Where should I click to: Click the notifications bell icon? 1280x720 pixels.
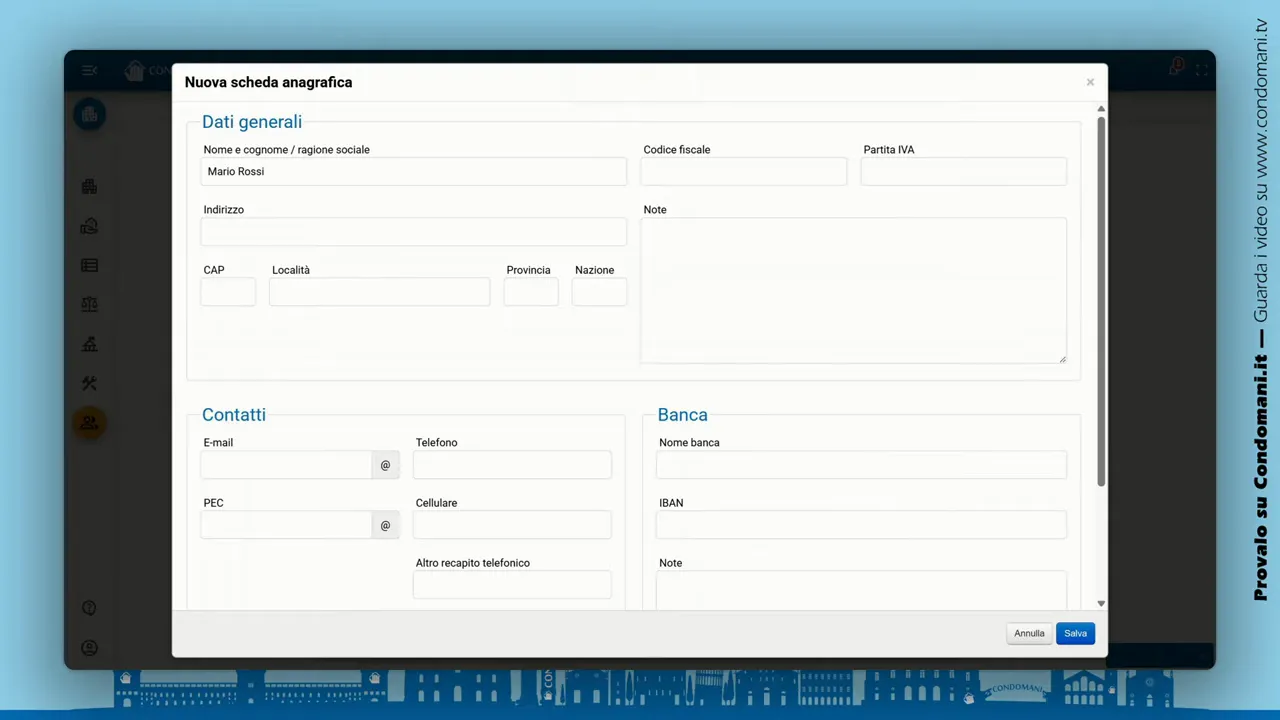click(x=1176, y=68)
